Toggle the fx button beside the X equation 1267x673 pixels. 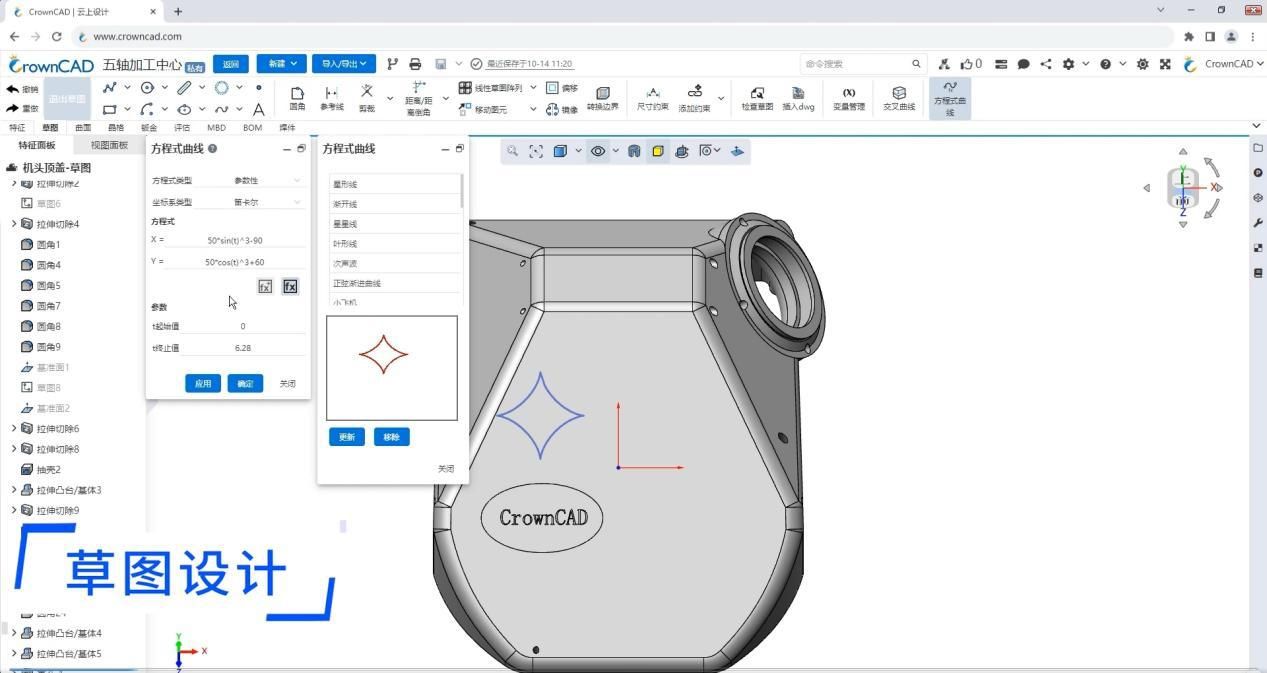pyautogui.click(x=265, y=286)
